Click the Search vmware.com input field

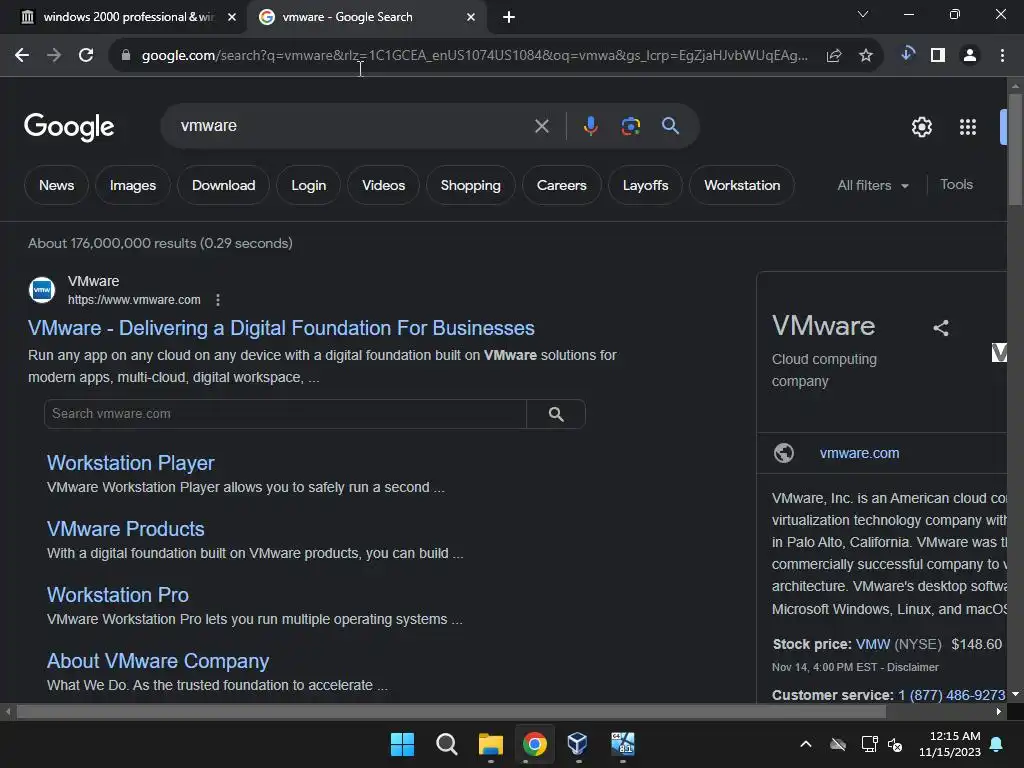[x=285, y=414]
